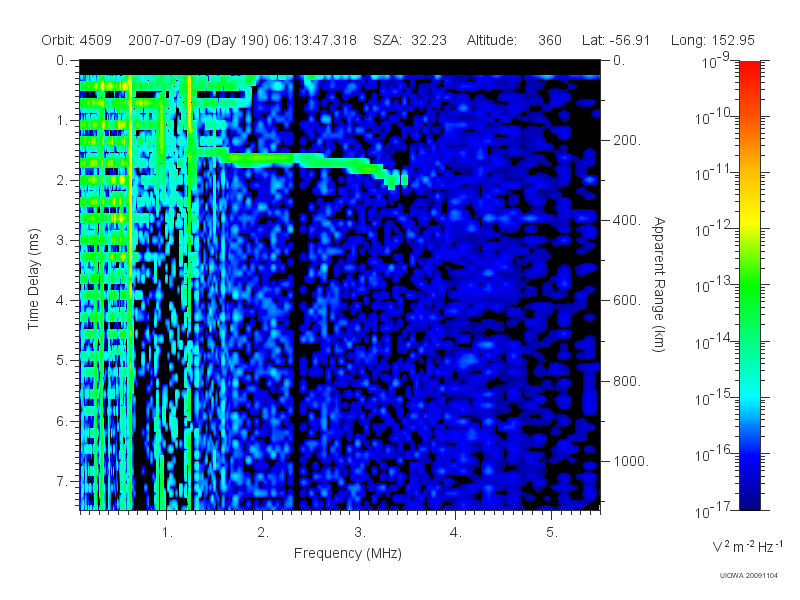Click the Orbit: 4509 header text

(77, 40)
